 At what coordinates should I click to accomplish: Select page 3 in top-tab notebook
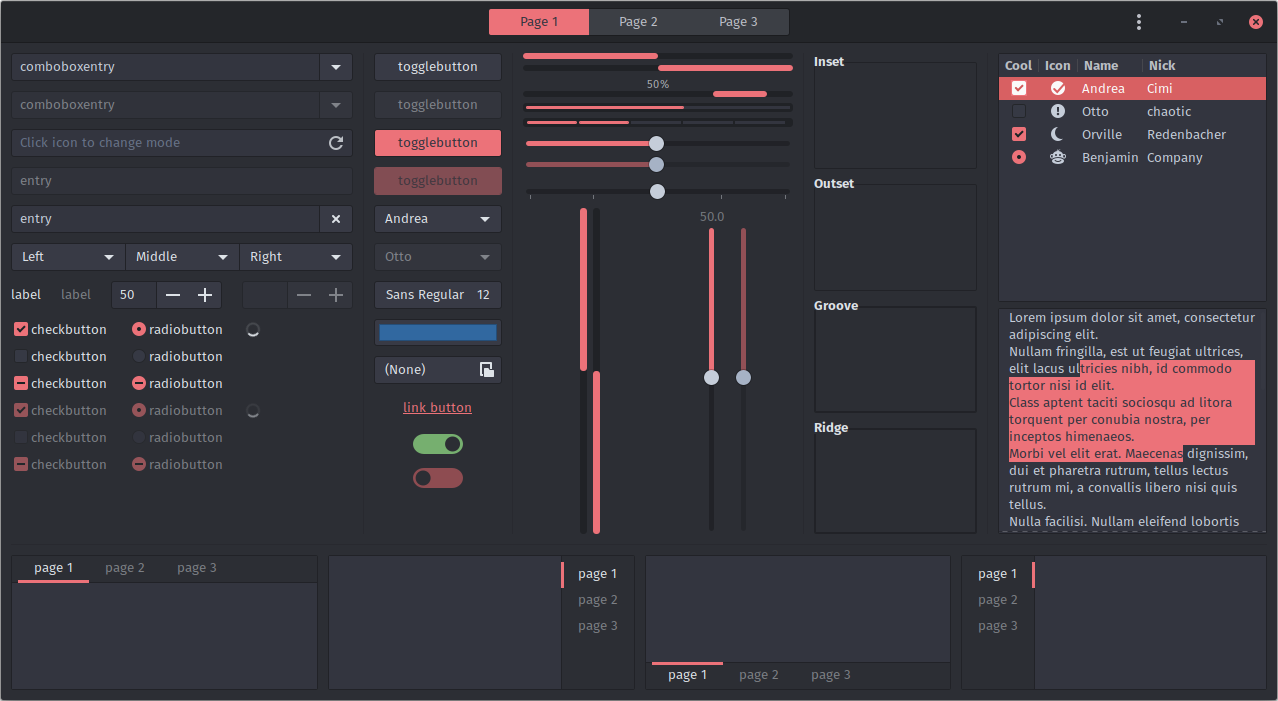click(x=197, y=568)
